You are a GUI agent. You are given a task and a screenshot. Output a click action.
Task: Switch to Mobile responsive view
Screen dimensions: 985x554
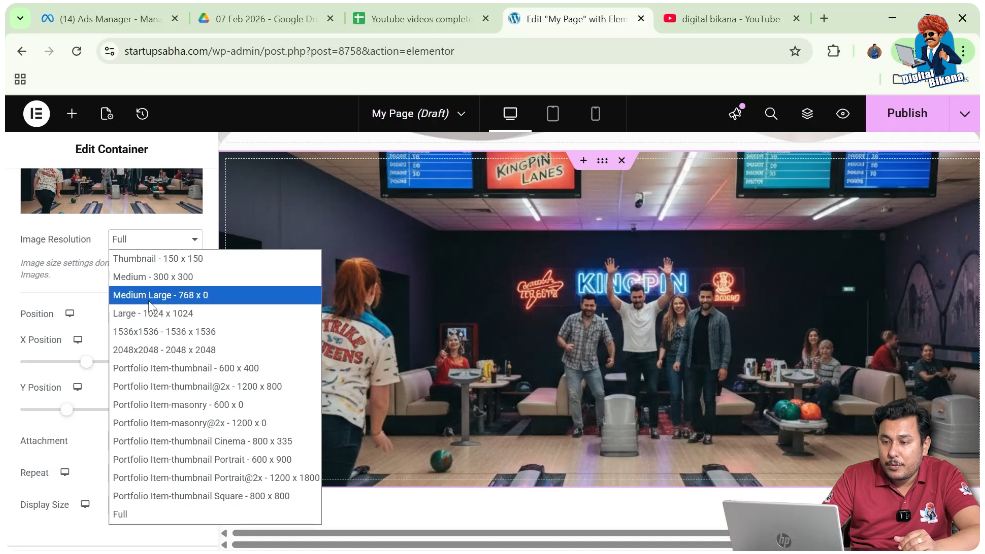point(595,113)
